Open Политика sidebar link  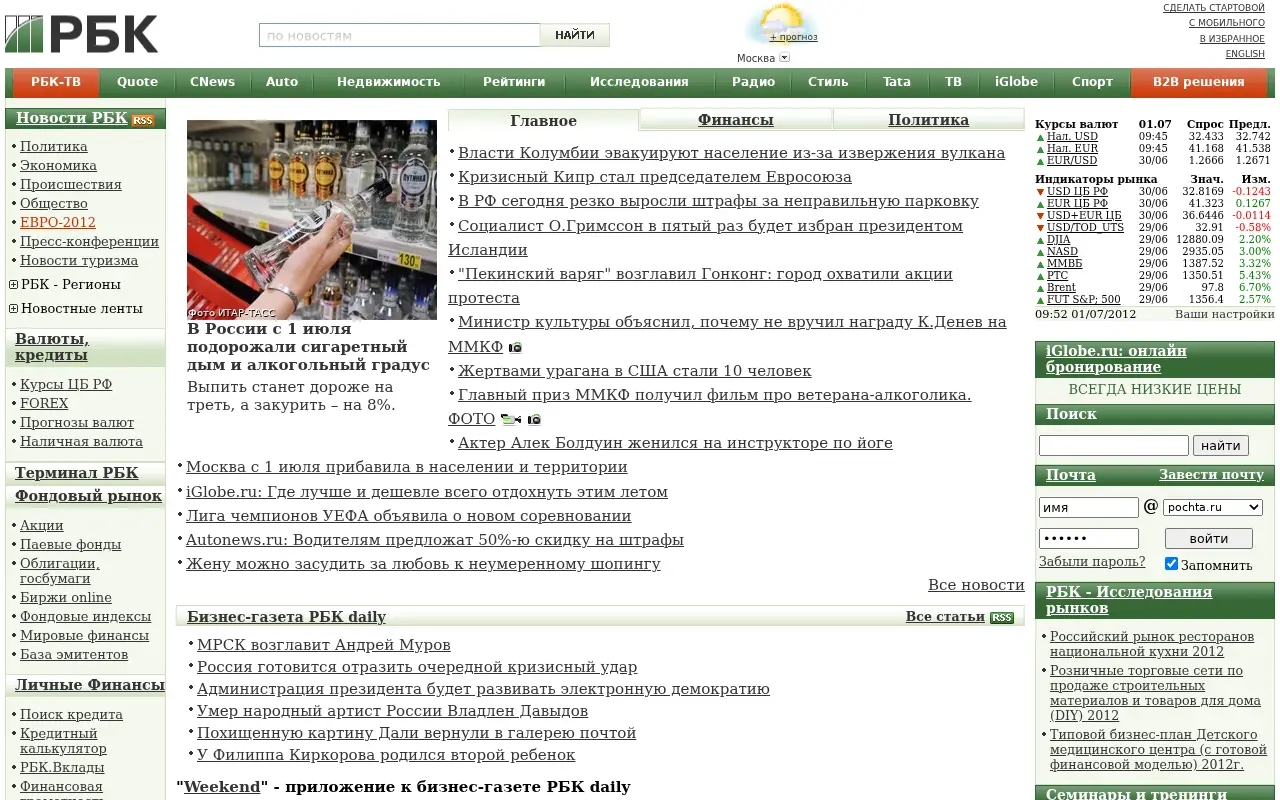54,147
